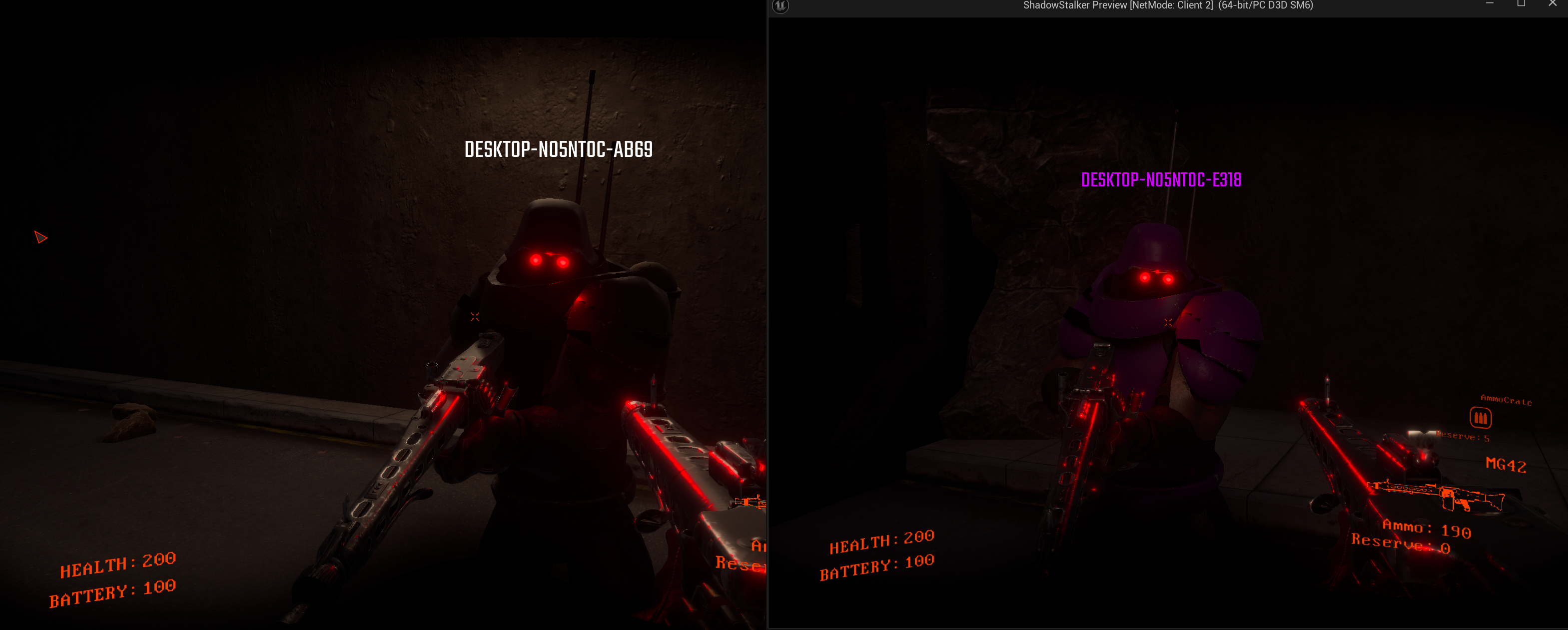The image size is (1568, 630).
Task: Click the MG42 weapon name label
Action: click(1506, 465)
